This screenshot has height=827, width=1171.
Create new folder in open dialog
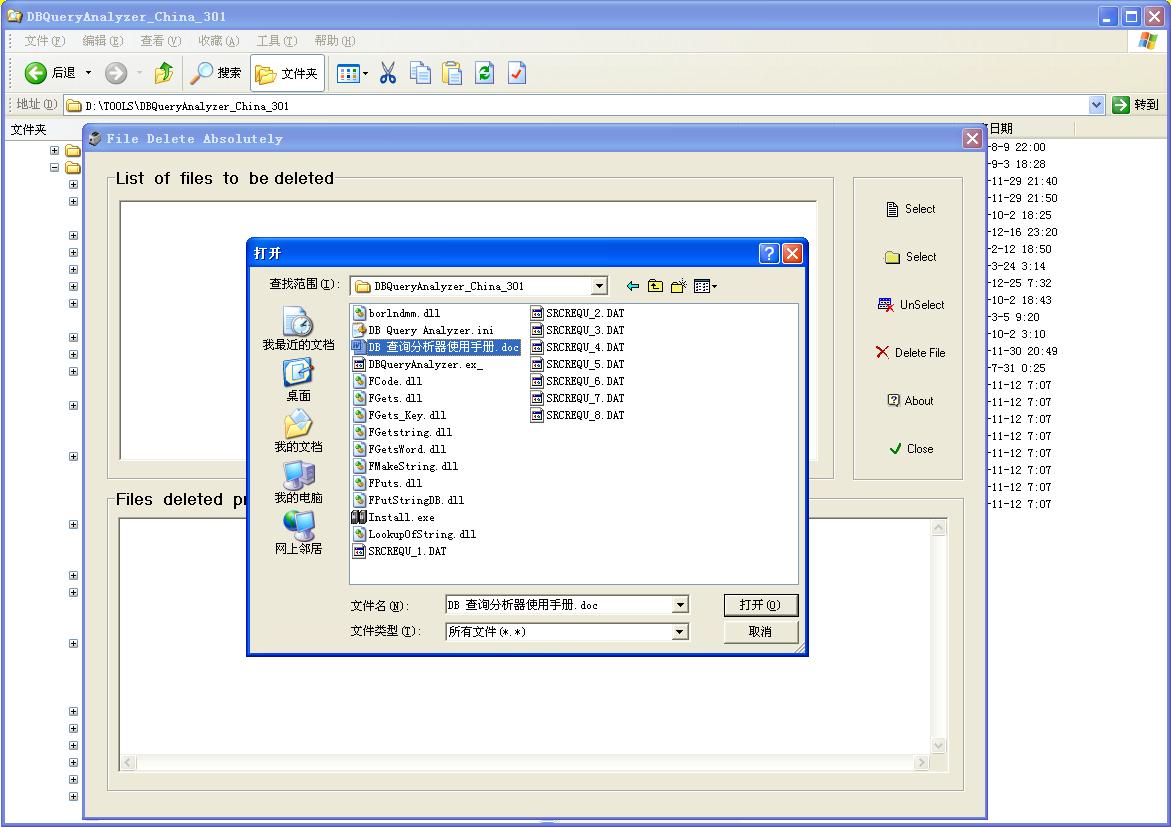[x=678, y=286]
